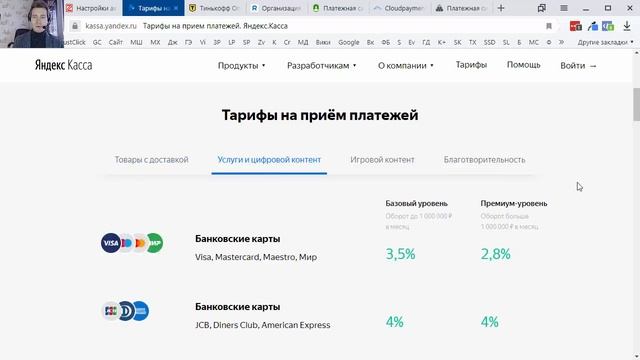The image size is (640, 360).
Task: Switch to the Cloudpayments browser tab
Action: pyautogui.click(x=400, y=8)
